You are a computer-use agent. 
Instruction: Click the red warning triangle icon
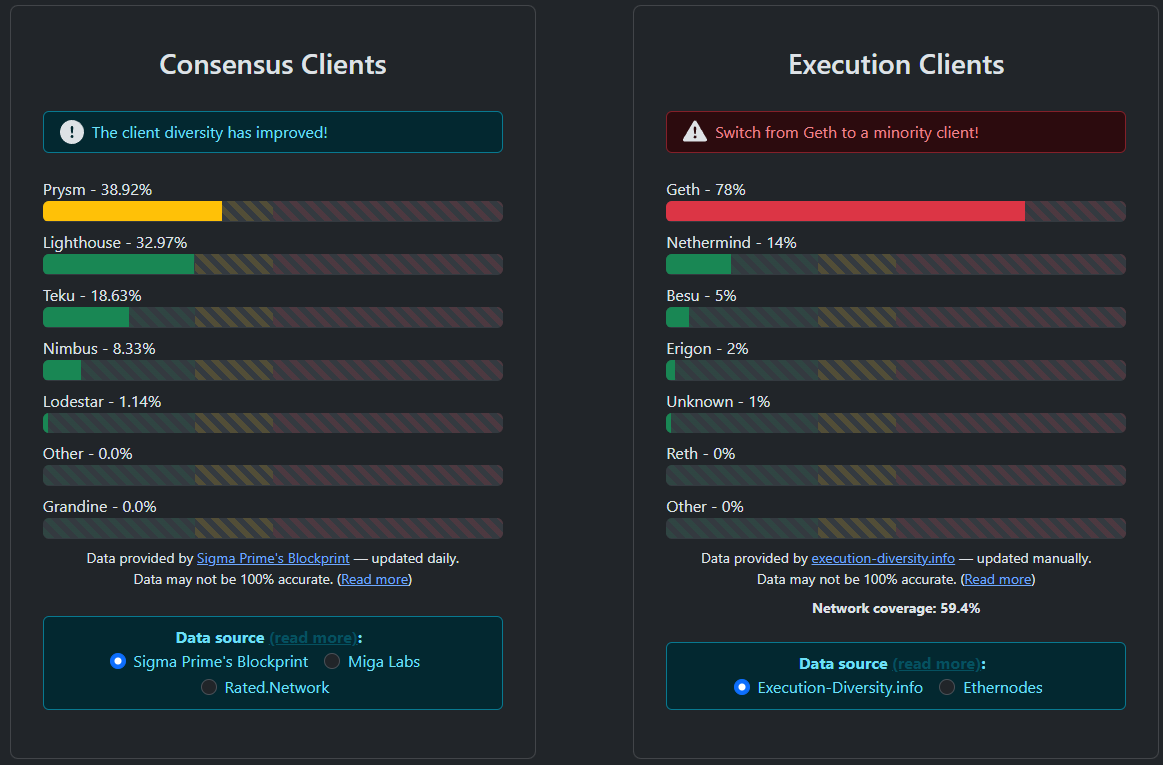click(x=694, y=132)
